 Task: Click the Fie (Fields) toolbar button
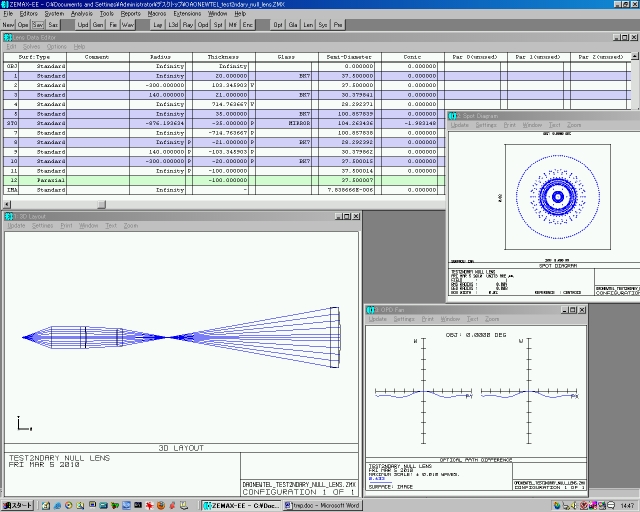point(113,25)
